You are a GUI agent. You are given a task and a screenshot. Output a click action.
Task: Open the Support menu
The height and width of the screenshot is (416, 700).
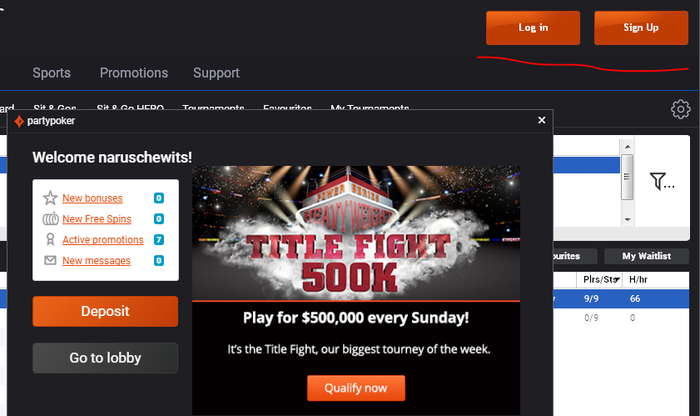tap(216, 73)
